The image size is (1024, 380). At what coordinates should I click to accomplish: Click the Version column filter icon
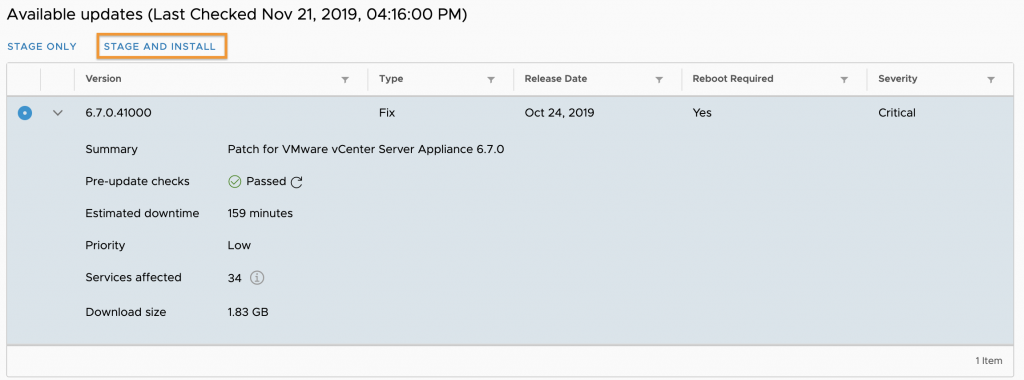[345, 80]
